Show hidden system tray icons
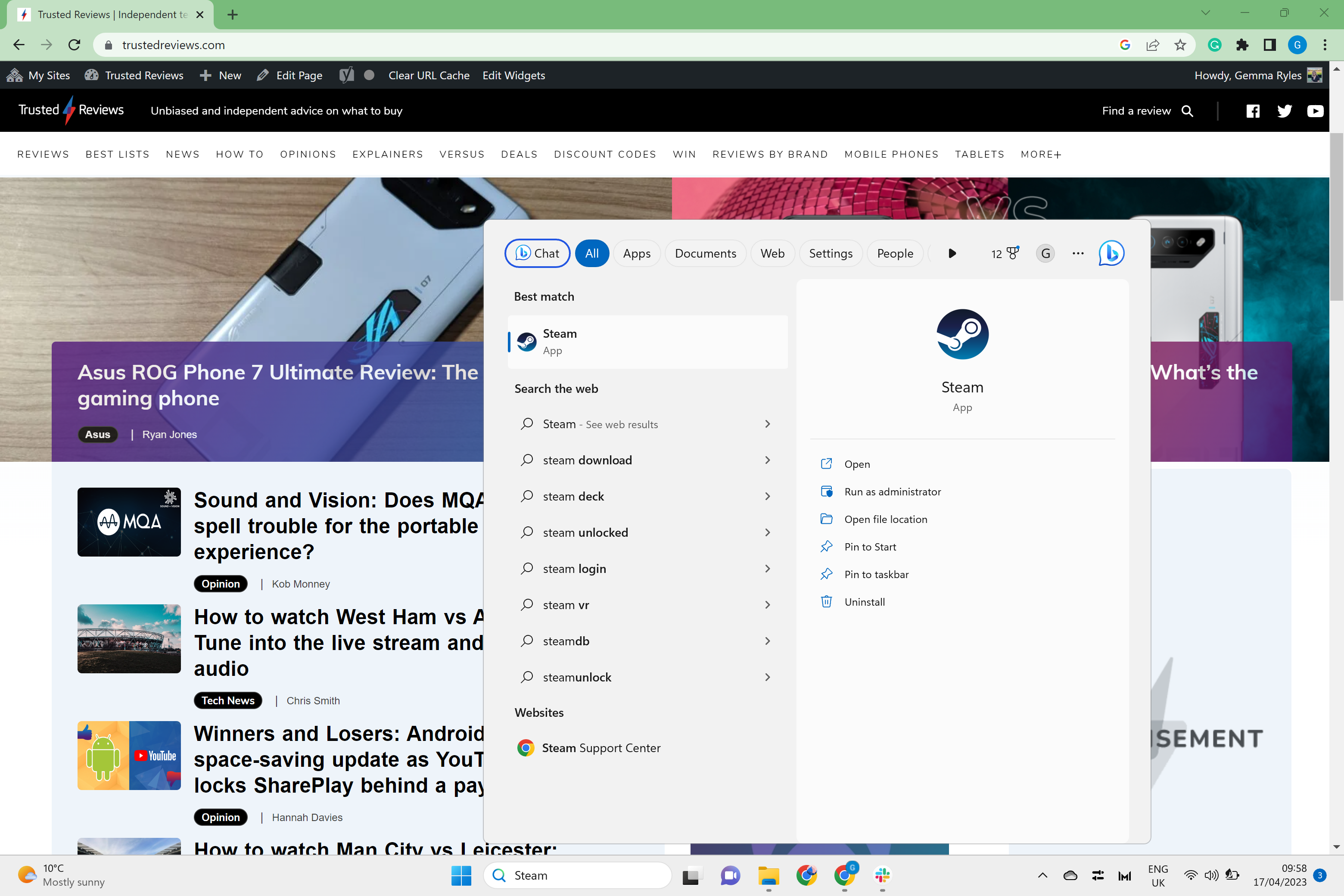 [x=1042, y=875]
